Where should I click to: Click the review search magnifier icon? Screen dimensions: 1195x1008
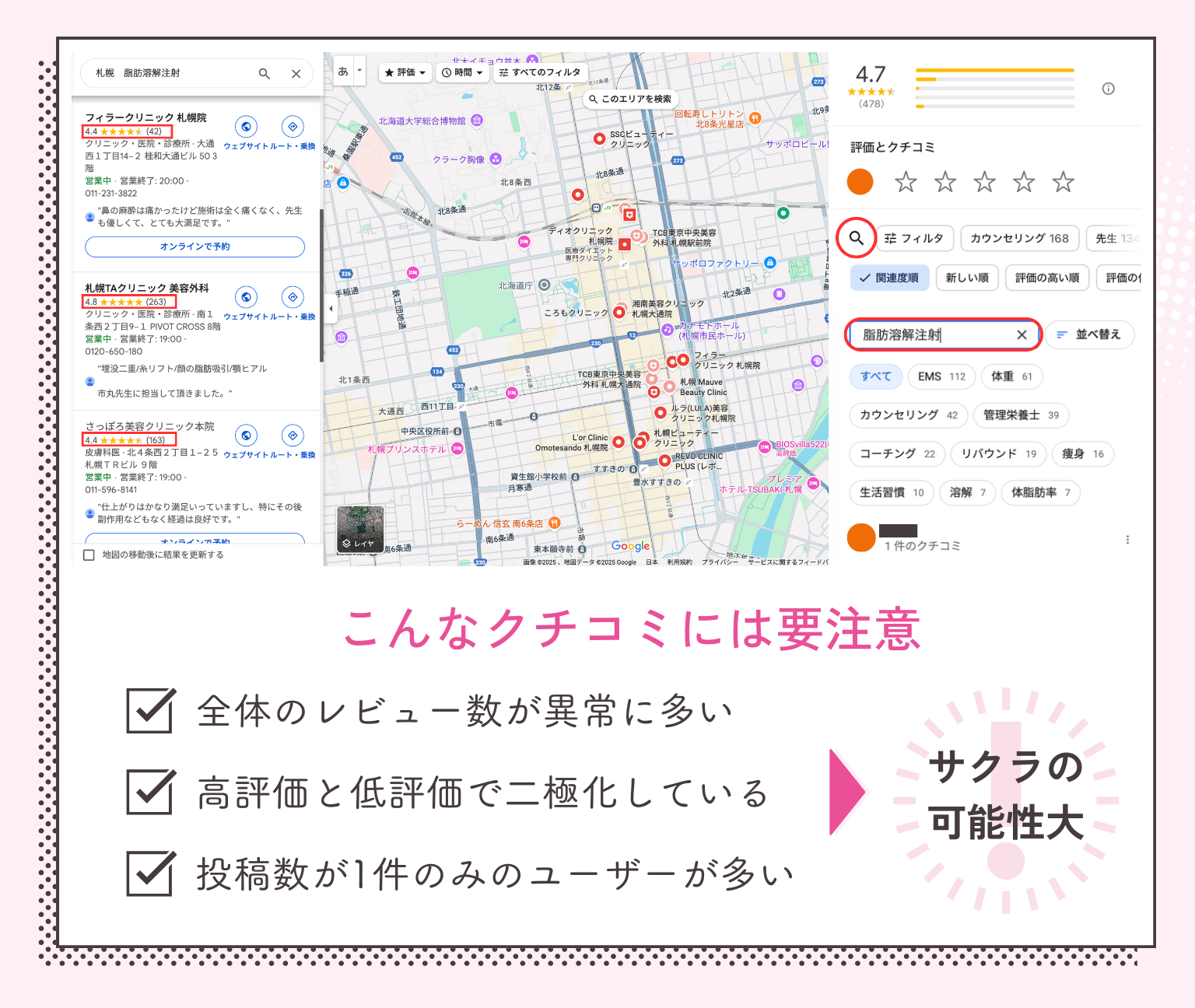pos(857,238)
